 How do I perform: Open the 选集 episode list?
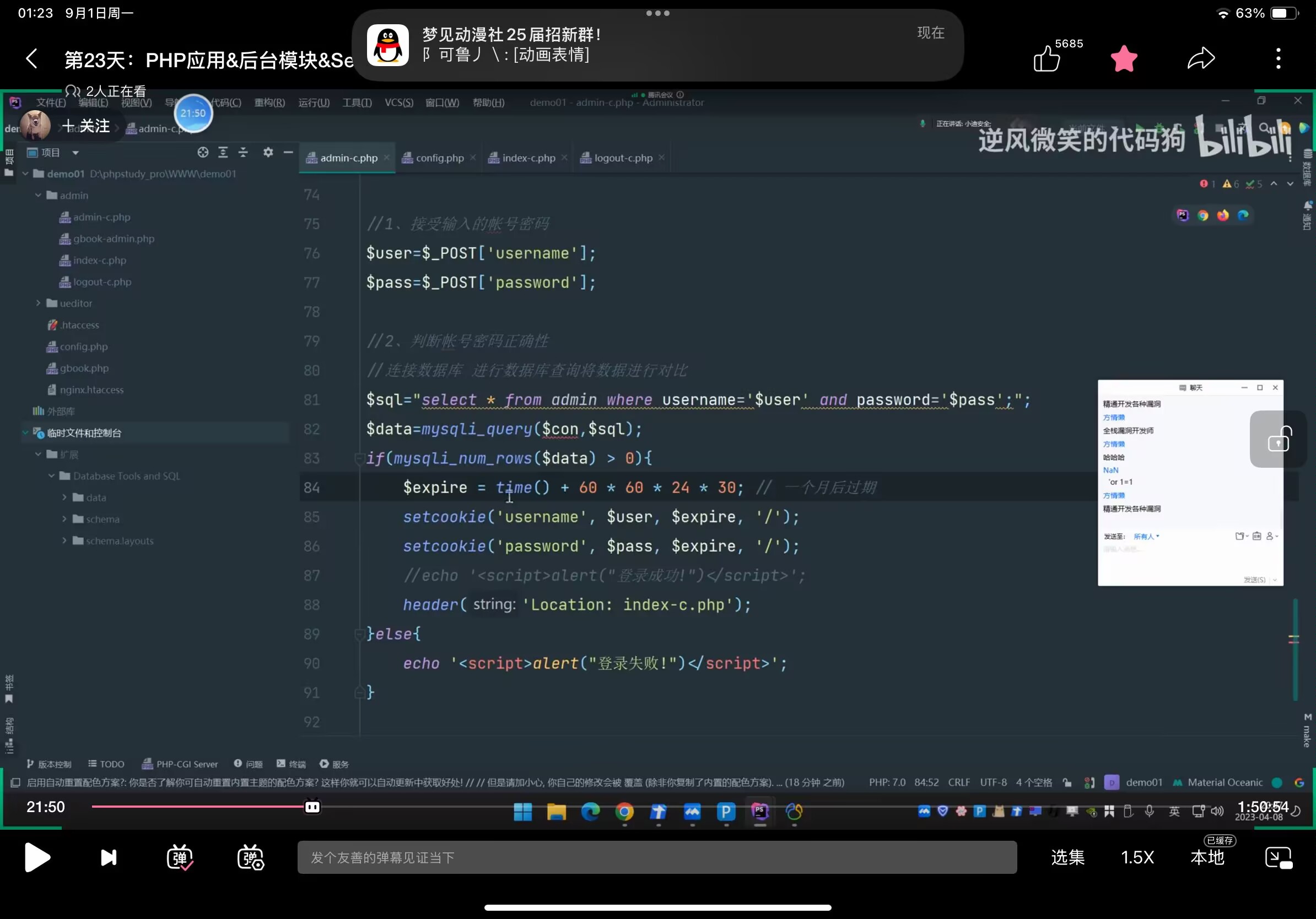(x=1067, y=857)
